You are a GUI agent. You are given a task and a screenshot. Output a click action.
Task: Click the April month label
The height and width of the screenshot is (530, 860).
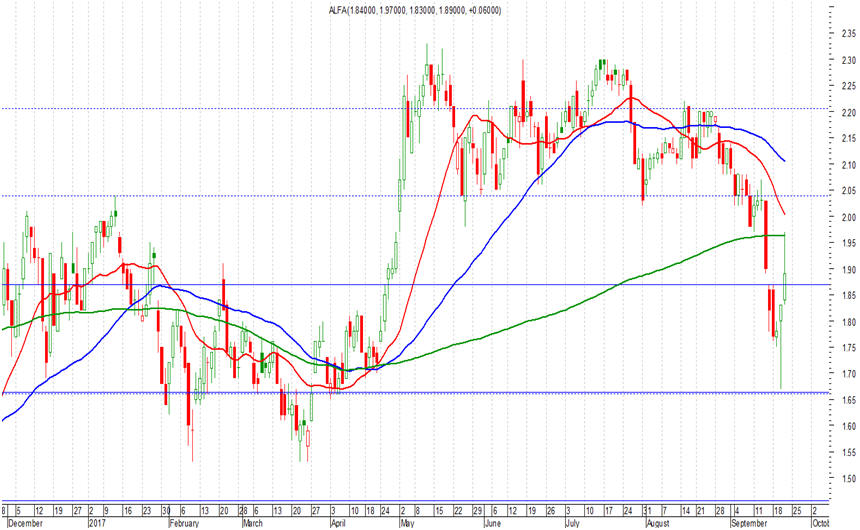[338, 523]
